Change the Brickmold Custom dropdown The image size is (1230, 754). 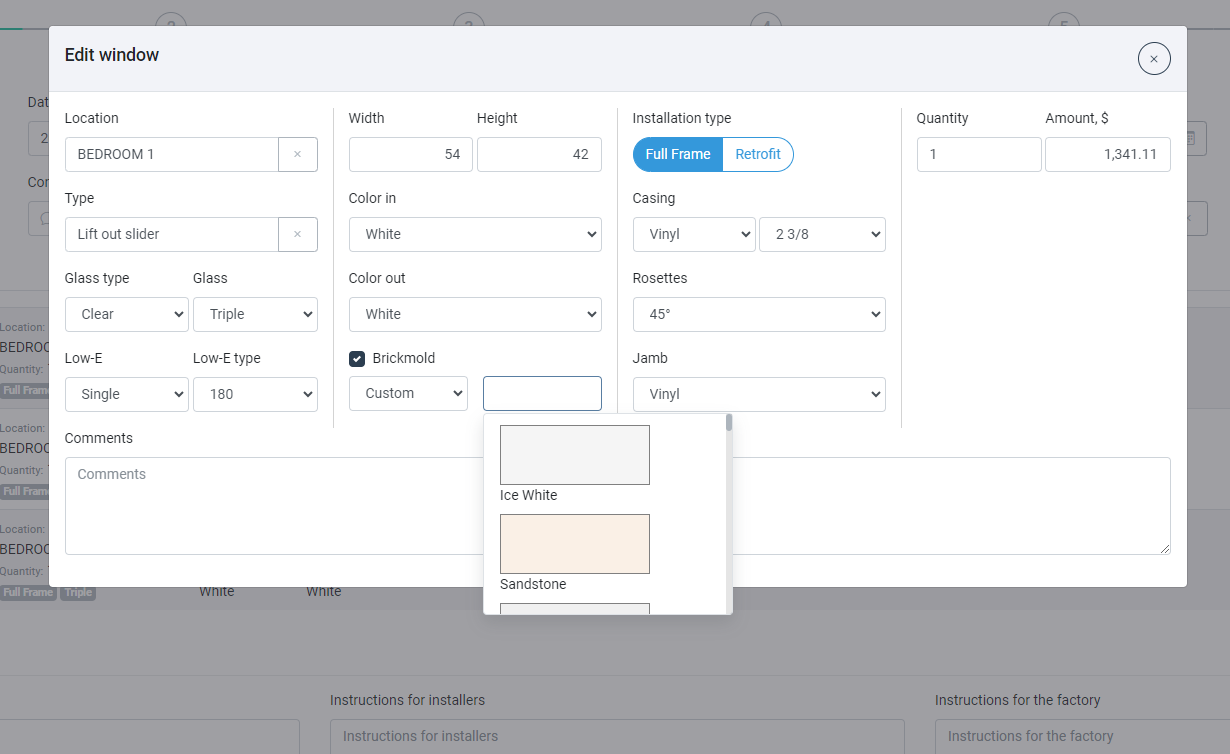tap(408, 393)
